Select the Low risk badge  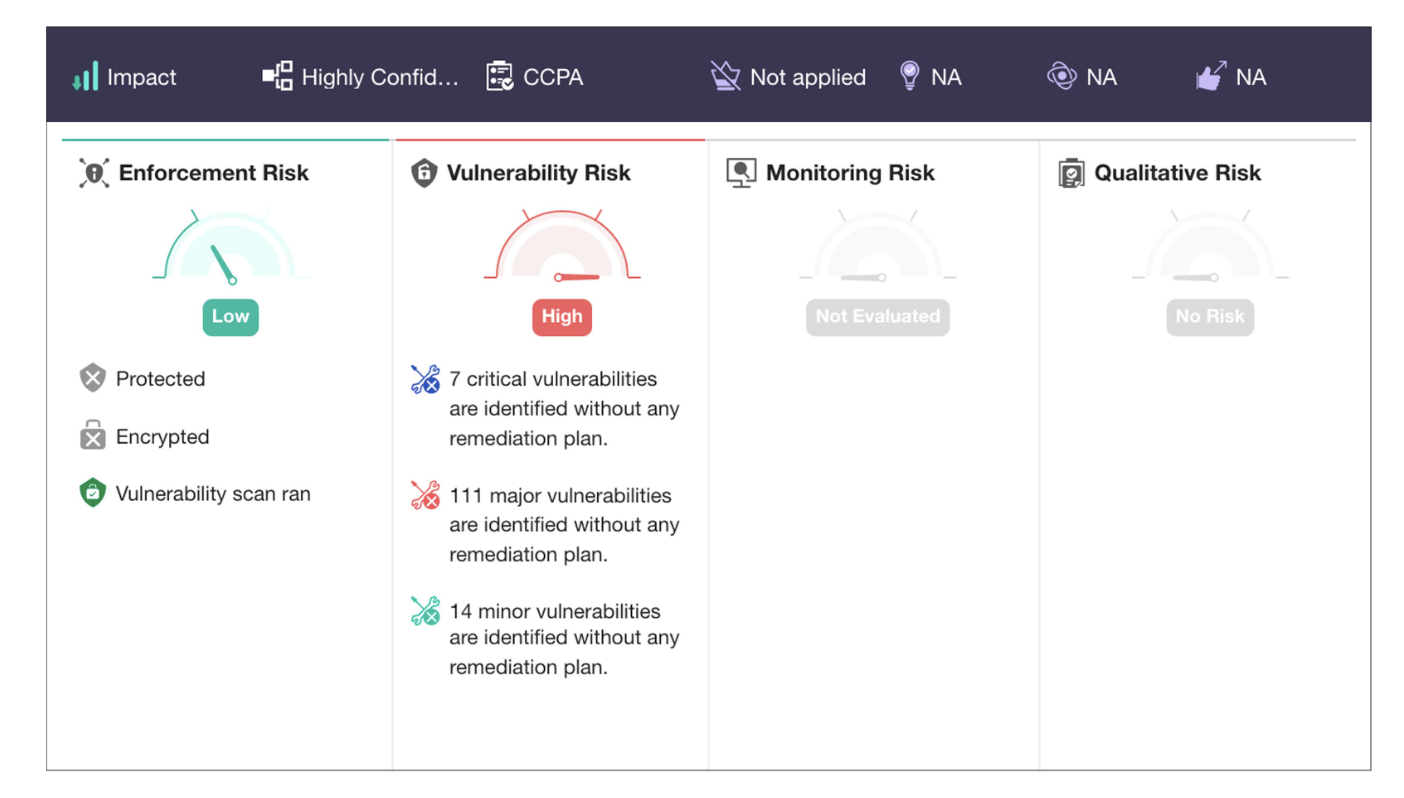pyautogui.click(x=230, y=316)
